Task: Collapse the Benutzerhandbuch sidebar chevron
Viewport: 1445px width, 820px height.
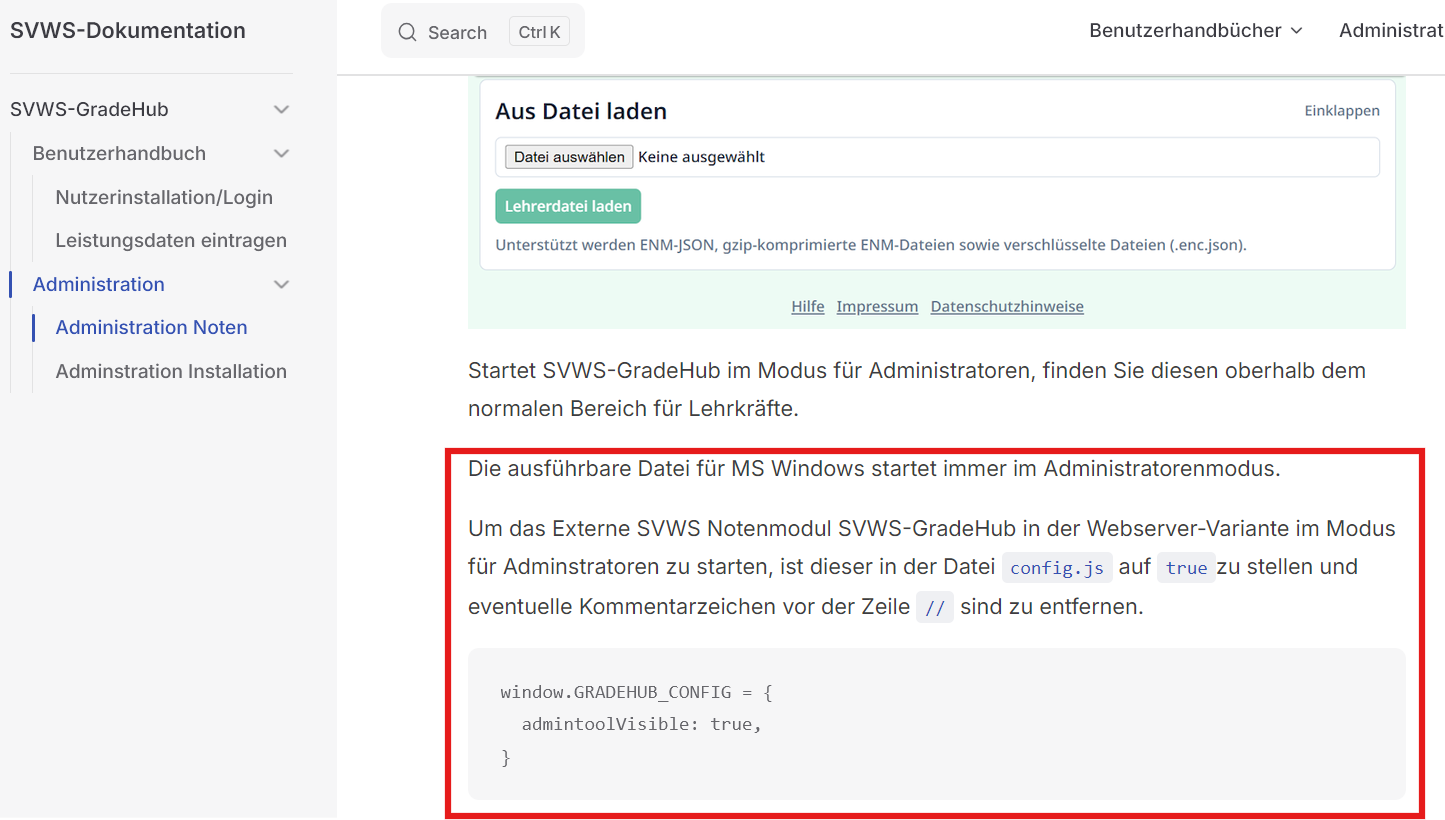Action: (x=282, y=153)
